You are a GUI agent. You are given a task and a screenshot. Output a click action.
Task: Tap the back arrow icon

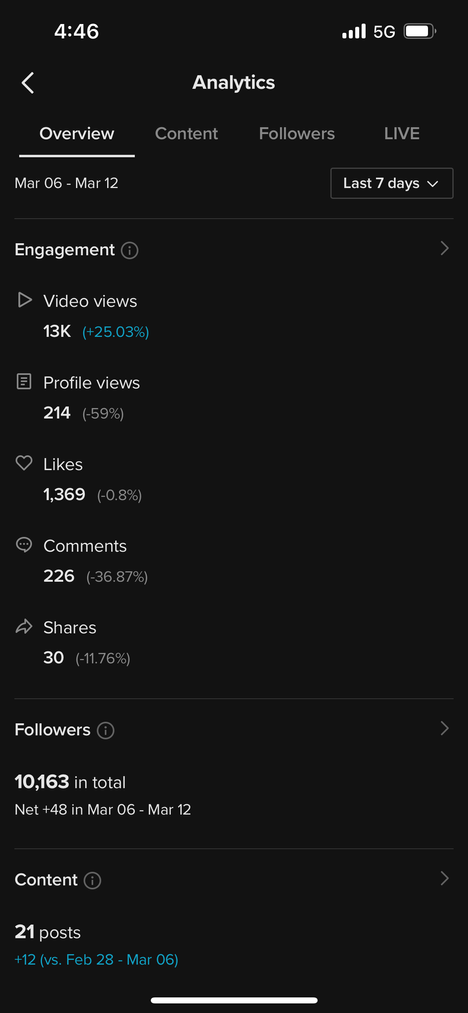pyautogui.click(x=27, y=83)
